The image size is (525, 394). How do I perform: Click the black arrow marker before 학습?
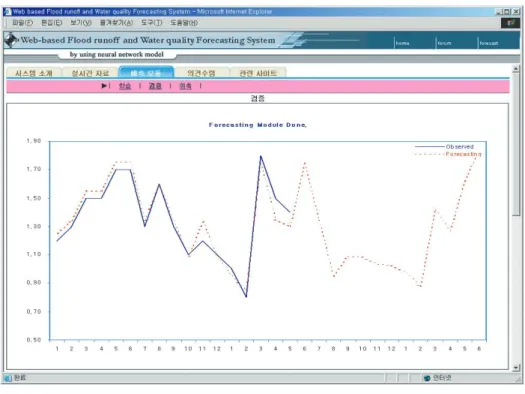(x=104, y=86)
